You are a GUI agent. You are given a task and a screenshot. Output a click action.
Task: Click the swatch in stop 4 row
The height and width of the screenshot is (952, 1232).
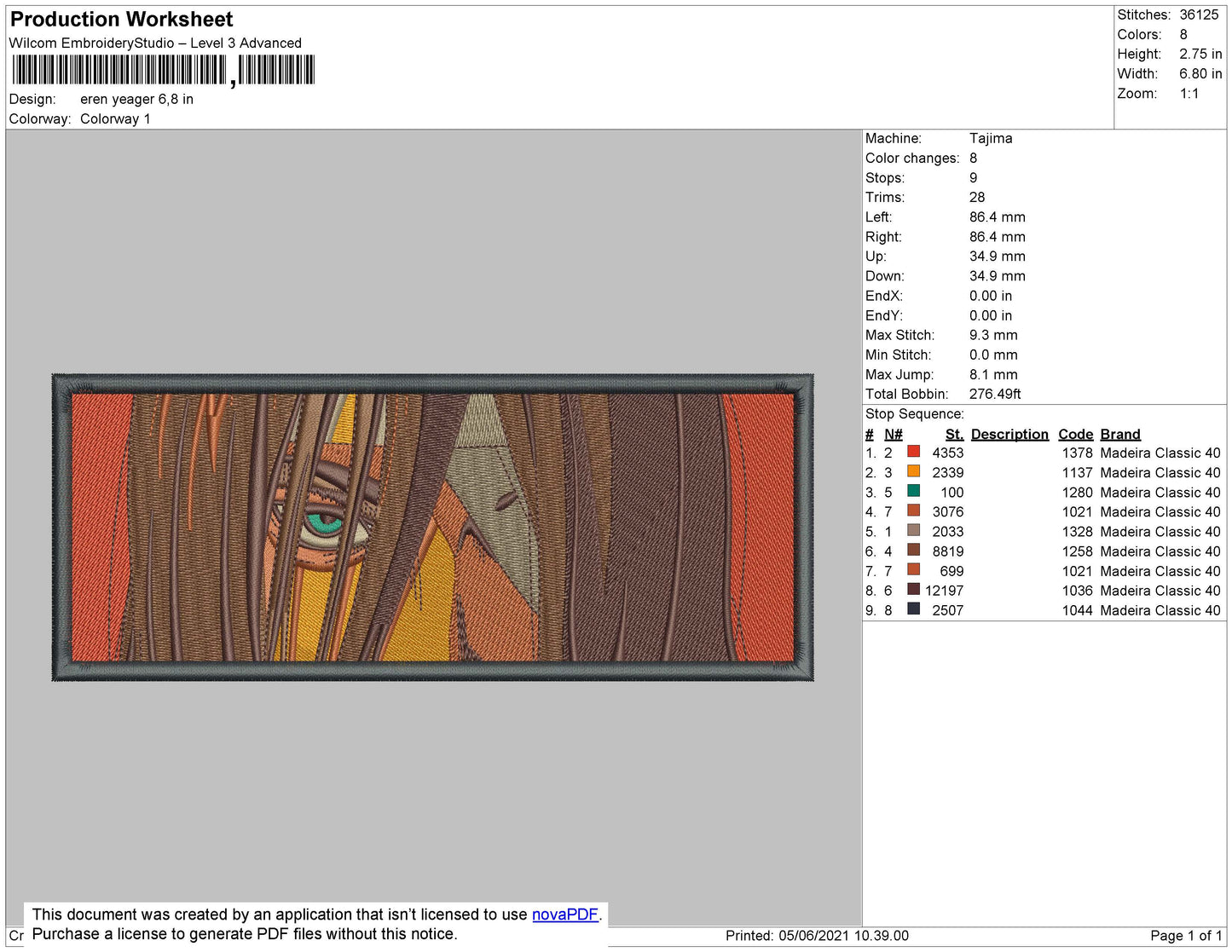[914, 511]
